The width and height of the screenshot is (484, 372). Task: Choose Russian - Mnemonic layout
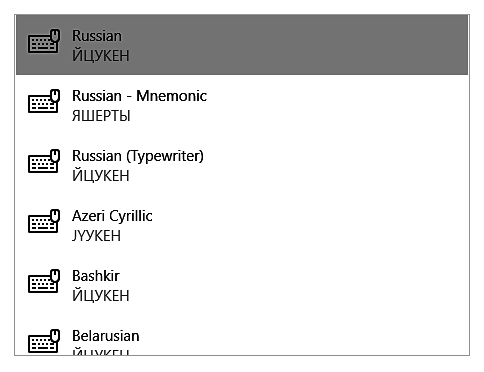tap(242, 105)
